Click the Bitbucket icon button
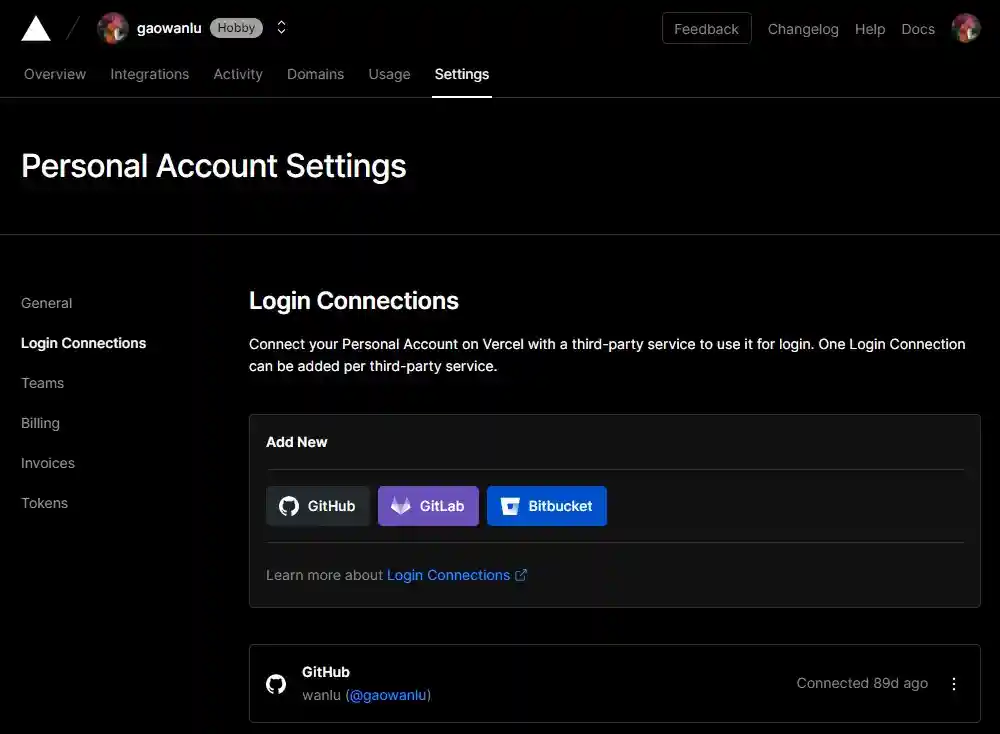Image resolution: width=1000 pixels, height=734 pixels. (x=510, y=505)
